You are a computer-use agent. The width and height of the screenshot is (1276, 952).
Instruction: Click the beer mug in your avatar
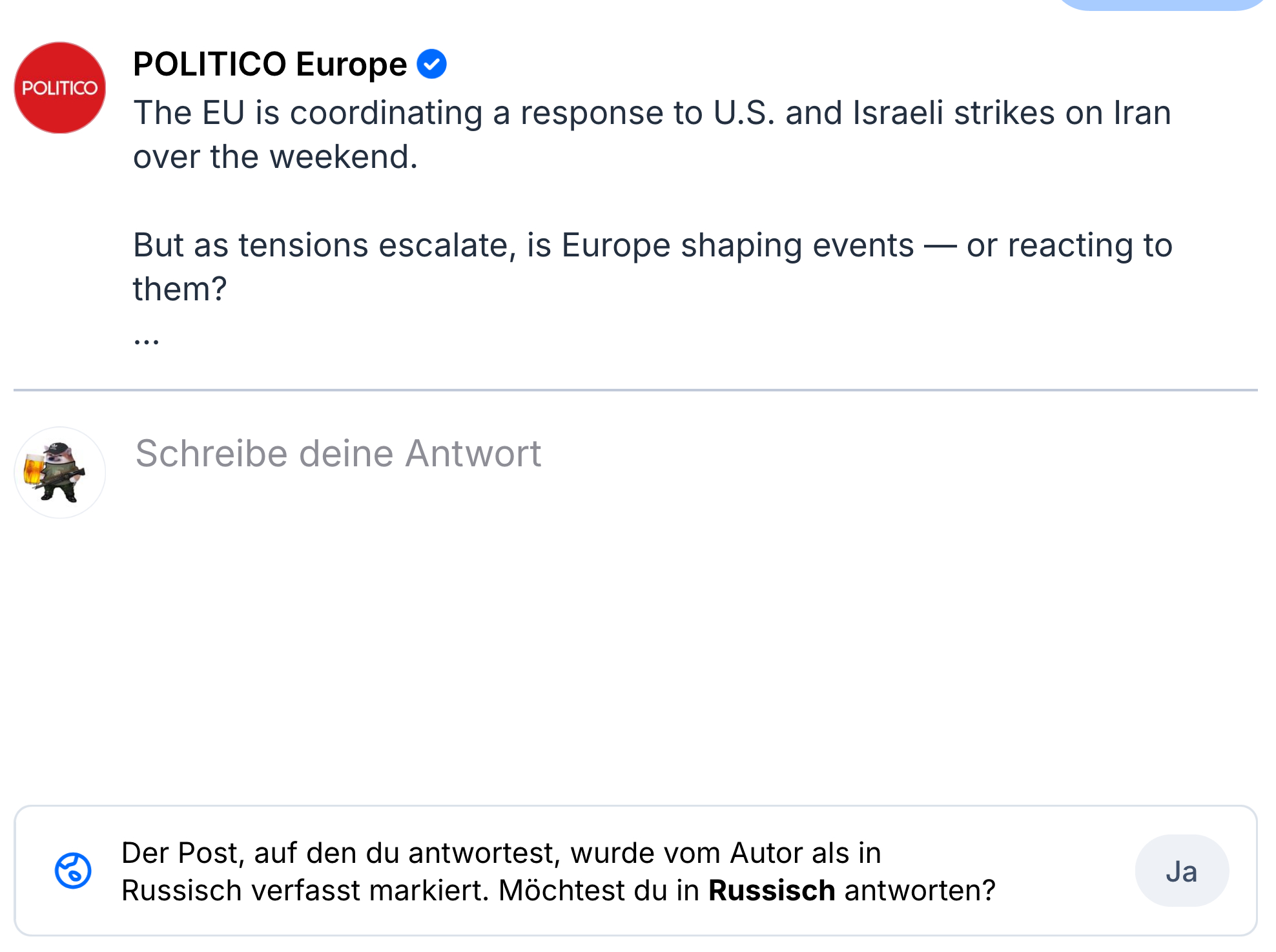34,468
